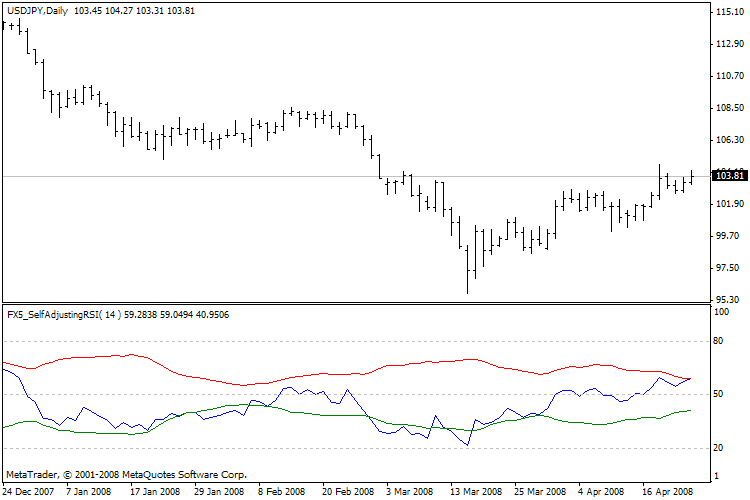Viewport: 750px width, 500px height.
Task: Click the 20 Feb 2008 date label
Action: [x=346, y=492]
